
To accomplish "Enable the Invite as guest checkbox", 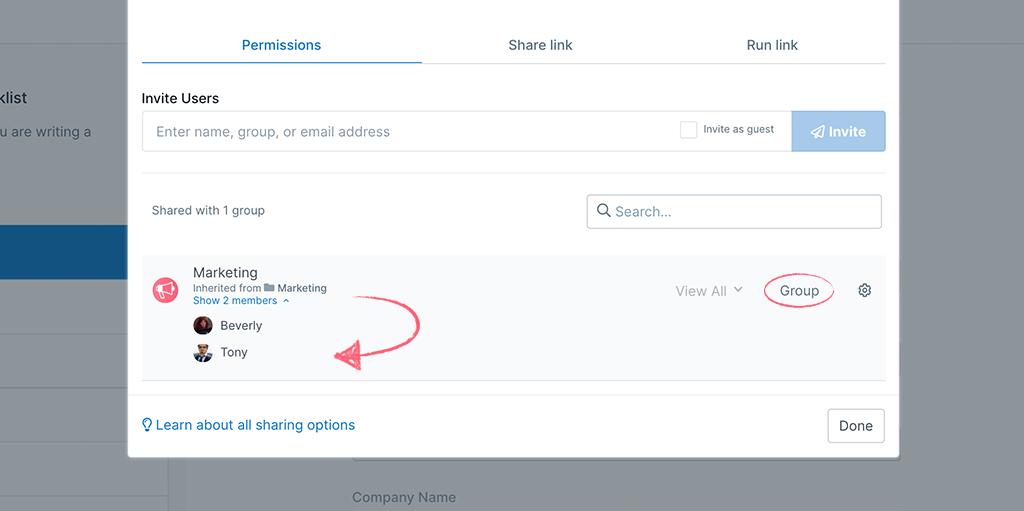I will point(688,130).
